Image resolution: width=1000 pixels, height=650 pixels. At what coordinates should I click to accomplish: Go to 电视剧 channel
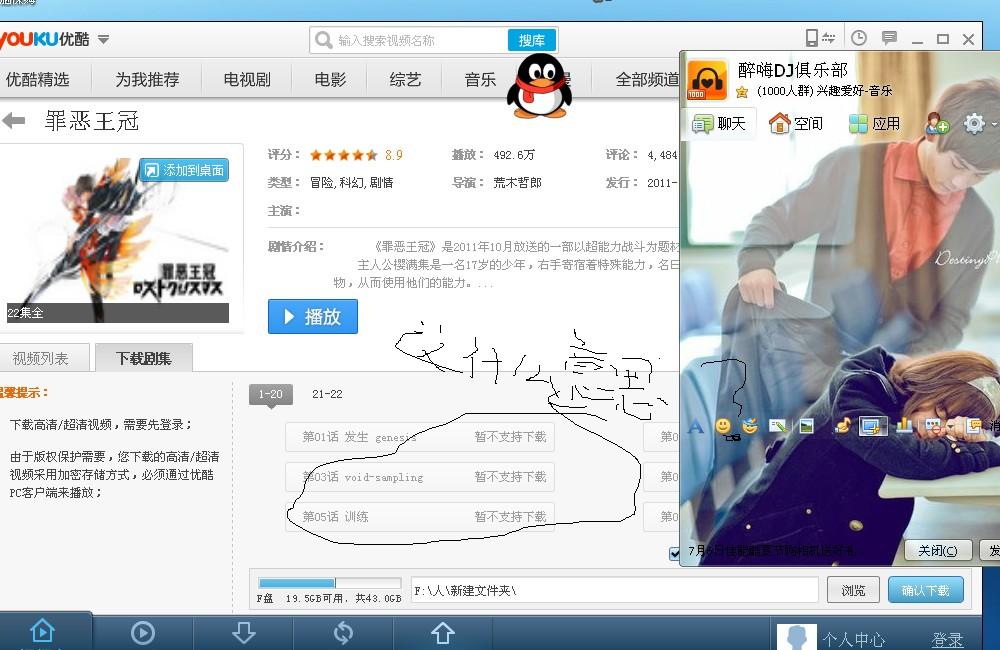pyautogui.click(x=247, y=80)
